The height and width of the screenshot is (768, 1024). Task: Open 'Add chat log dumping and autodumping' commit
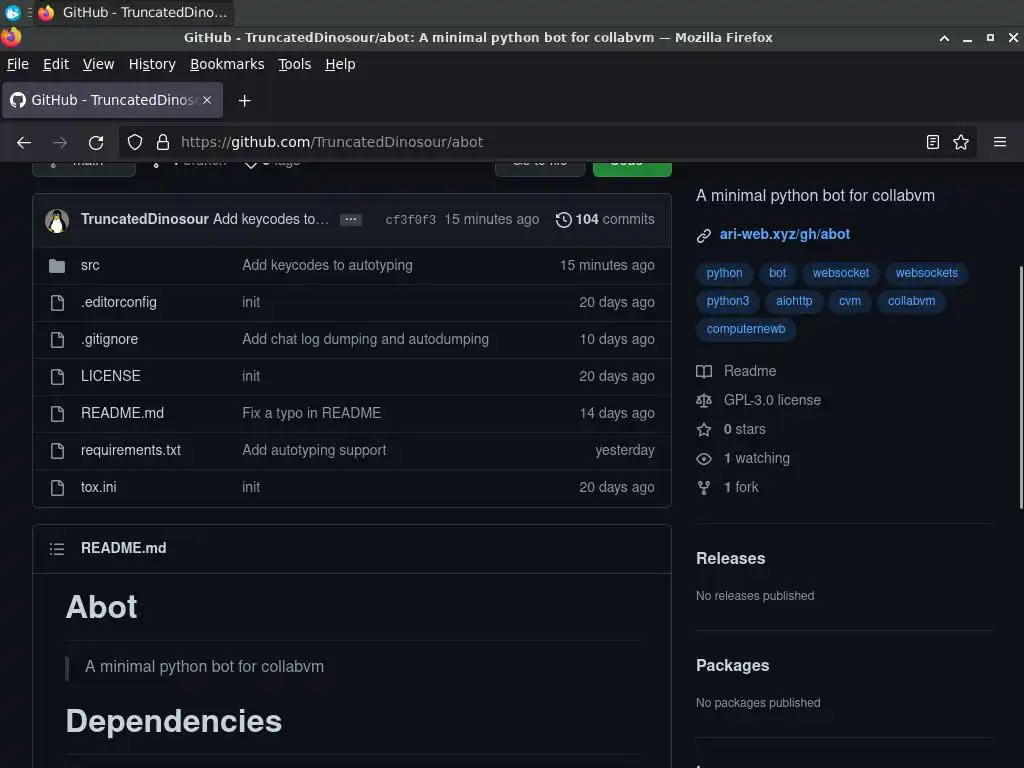click(365, 339)
